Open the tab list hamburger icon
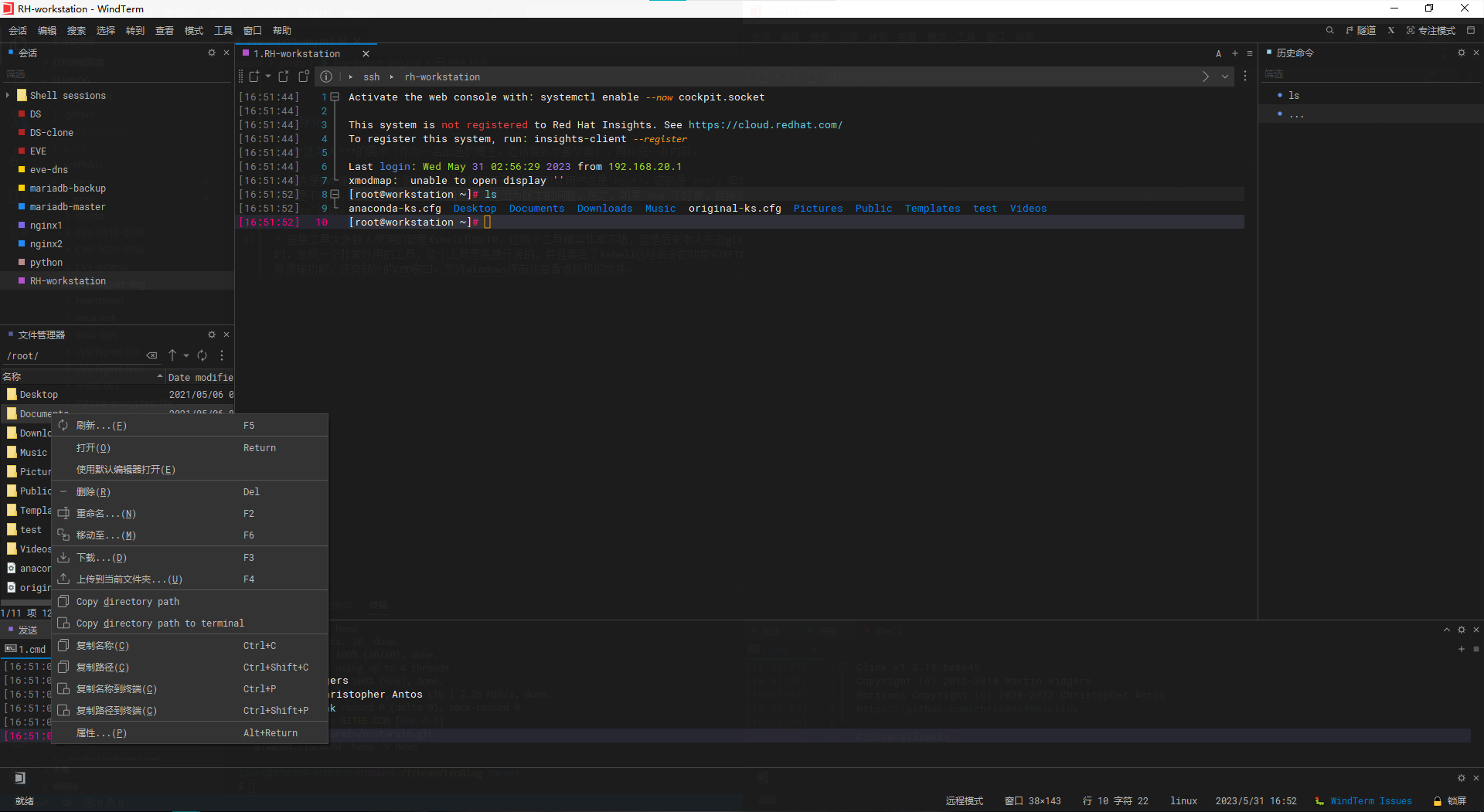1484x812 pixels. point(1250,53)
